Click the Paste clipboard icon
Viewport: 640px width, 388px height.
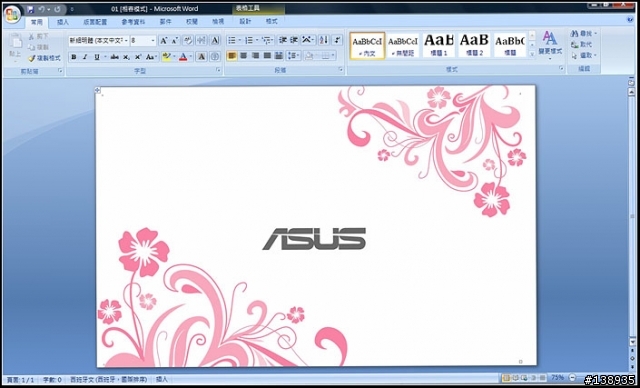pyautogui.click(x=16, y=41)
